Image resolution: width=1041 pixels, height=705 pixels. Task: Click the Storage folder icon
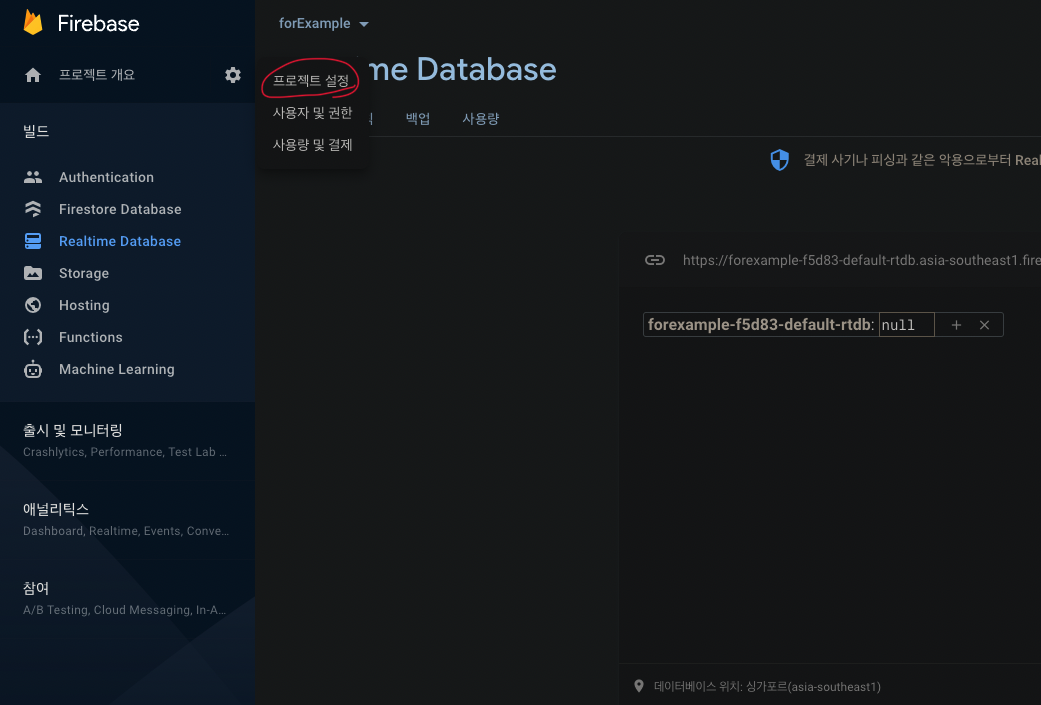pyautogui.click(x=33, y=273)
